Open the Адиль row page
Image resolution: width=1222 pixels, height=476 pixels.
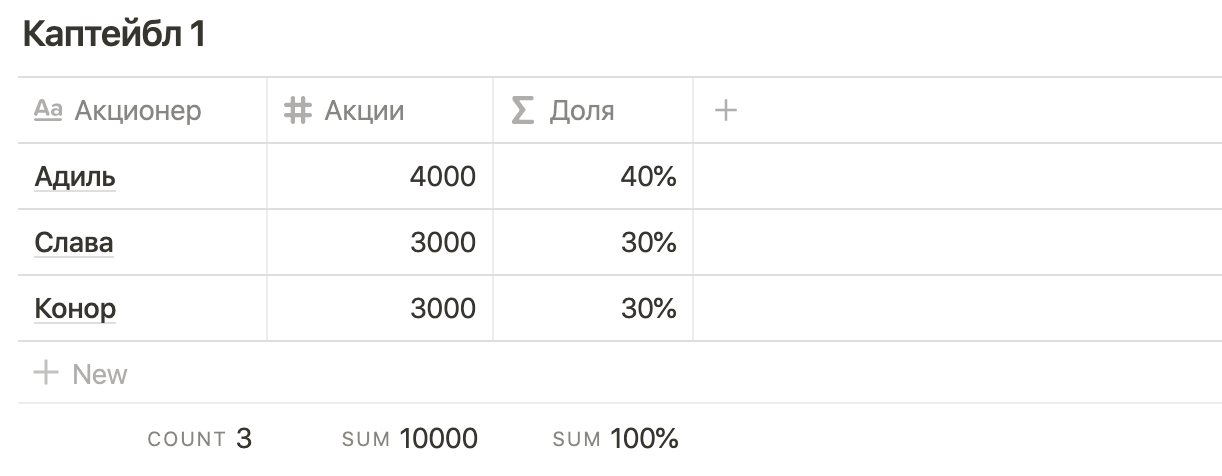(x=75, y=177)
